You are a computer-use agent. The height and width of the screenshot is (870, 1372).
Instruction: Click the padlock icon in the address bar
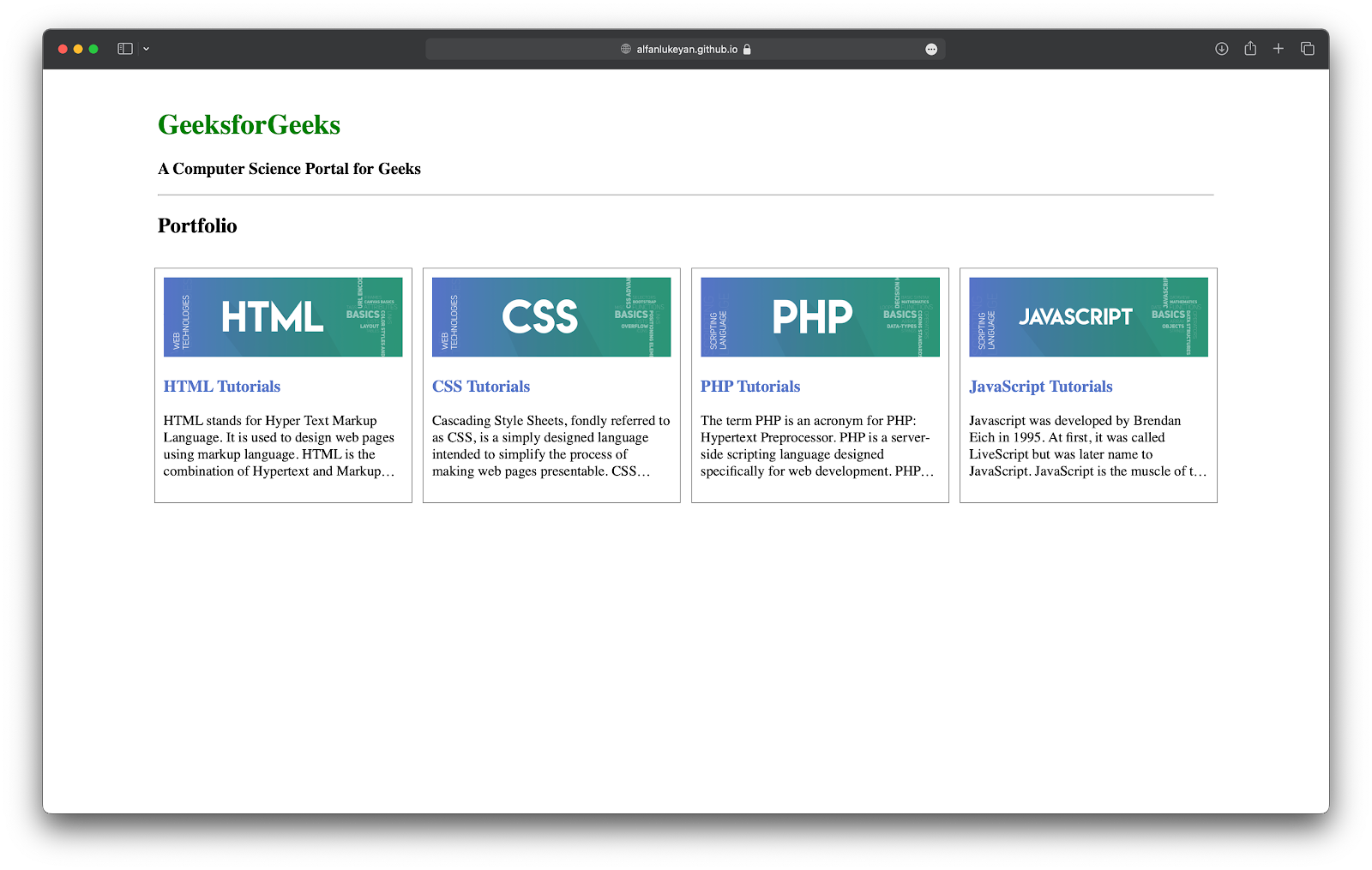[747, 49]
